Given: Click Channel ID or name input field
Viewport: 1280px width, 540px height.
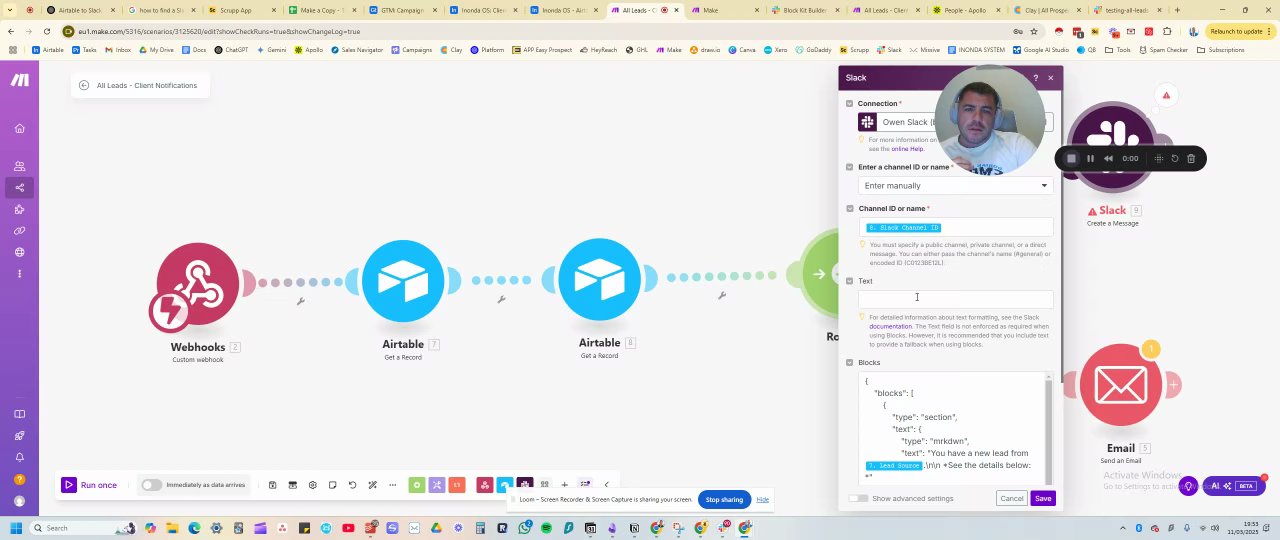Looking at the screenshot, I should pyautogui.click(x=955, y=227).
